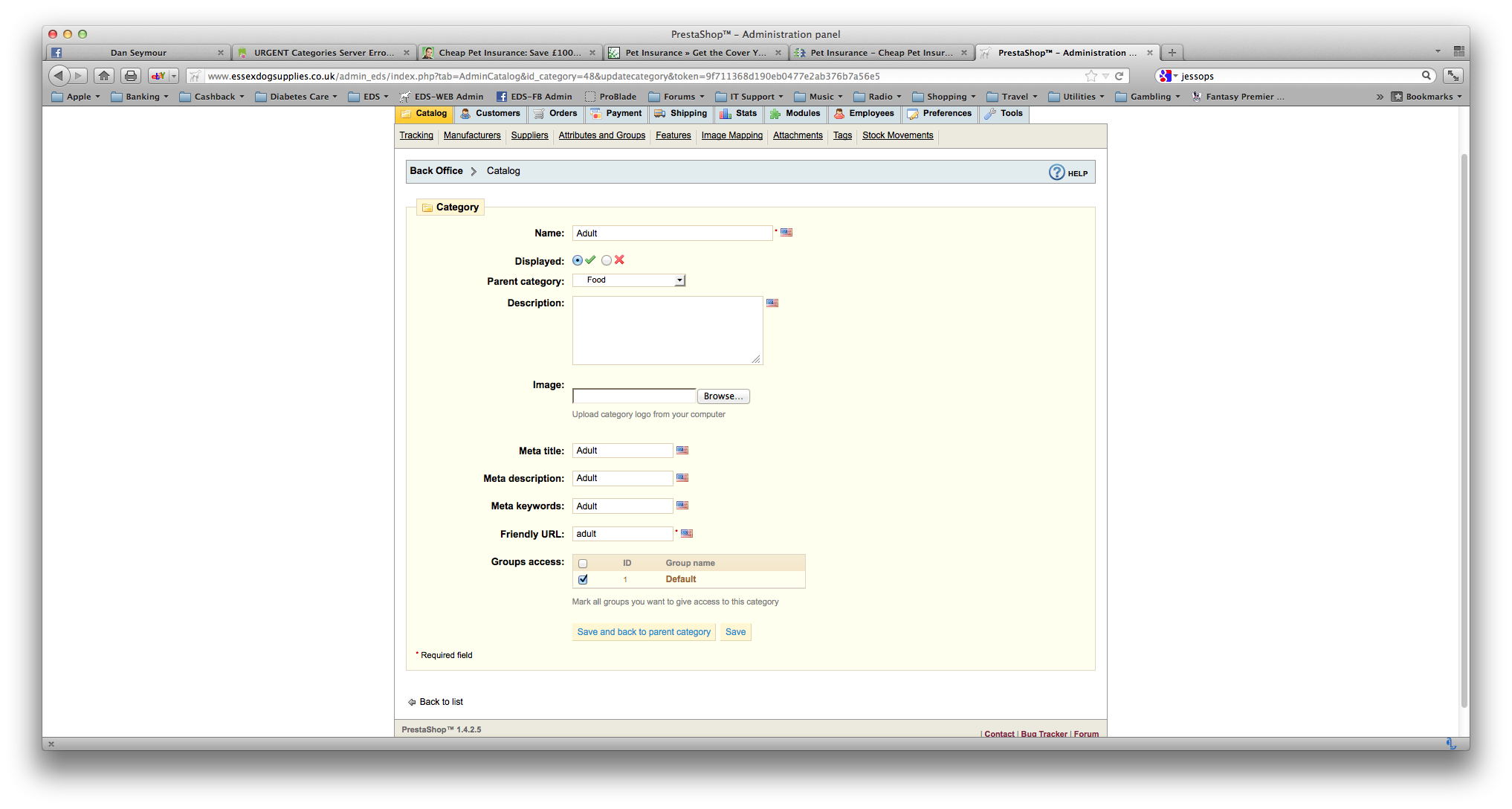Click the browser Home button icon
The height and width of the screenshot is (809, 1512).
click(x=104, y=76)
